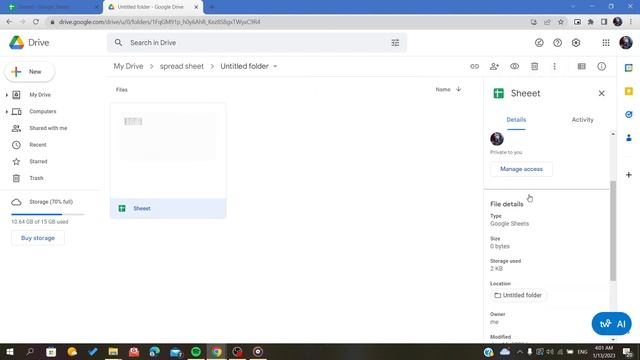Open the Name sort options

tap(443, 89)
